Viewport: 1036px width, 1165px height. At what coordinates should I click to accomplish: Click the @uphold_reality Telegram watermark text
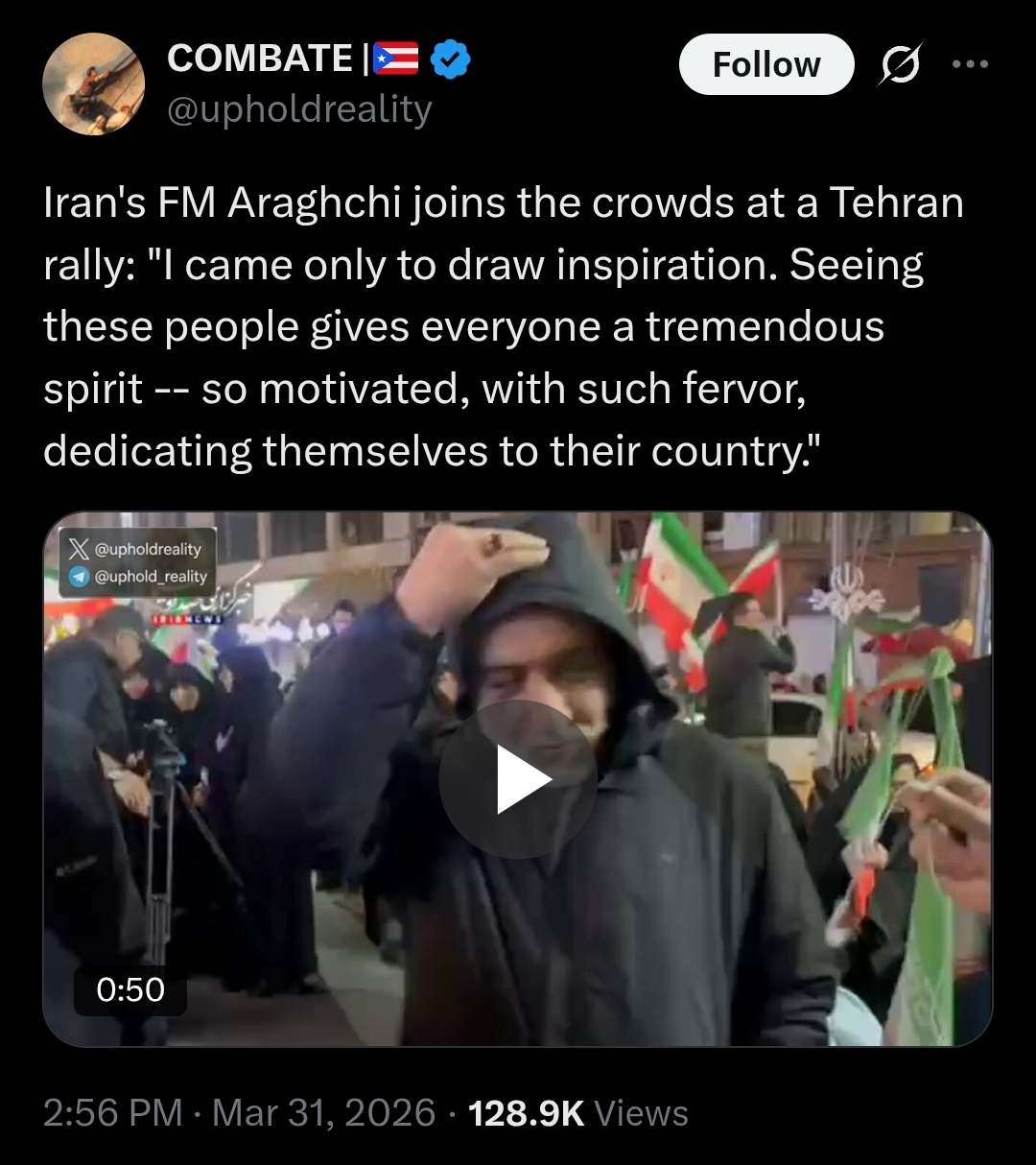[x=151, y=577]
